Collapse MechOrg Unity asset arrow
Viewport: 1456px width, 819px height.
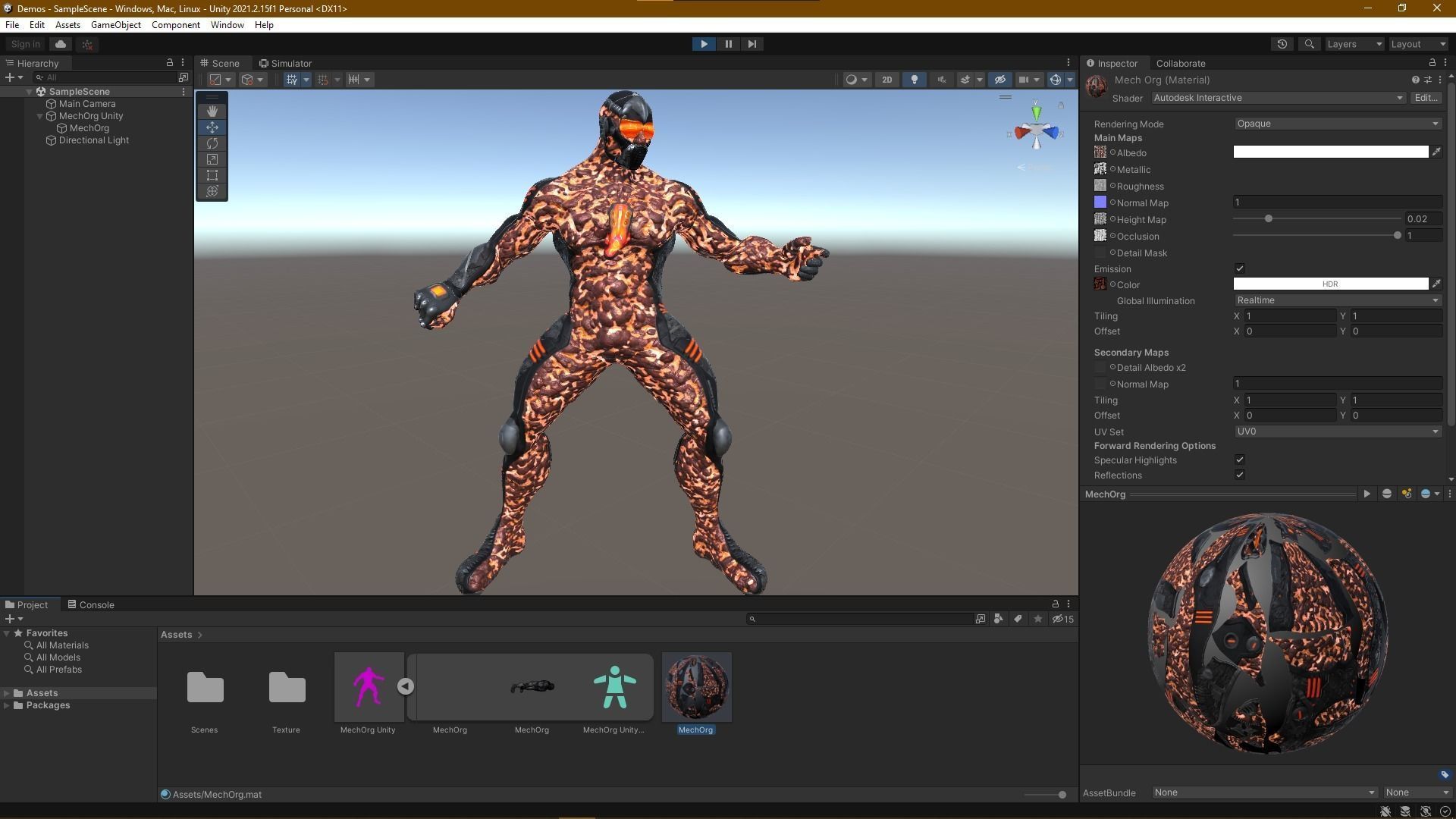tap(406, 686)
